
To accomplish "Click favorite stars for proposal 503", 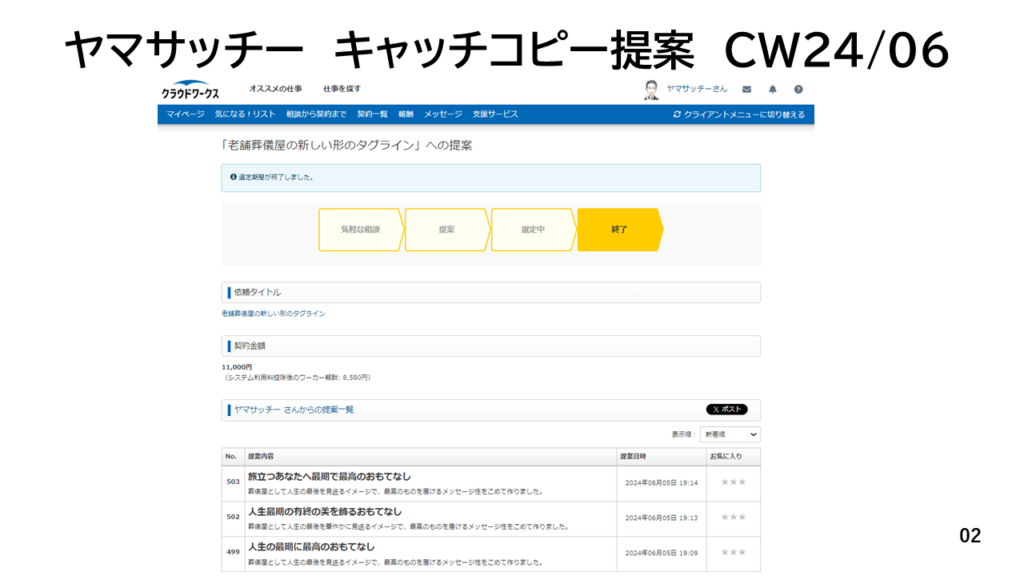I will click(x=733, y=482).
